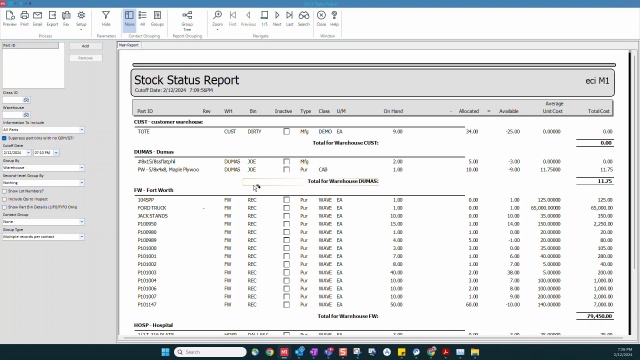Open the report Preview

tap(10, 18)
